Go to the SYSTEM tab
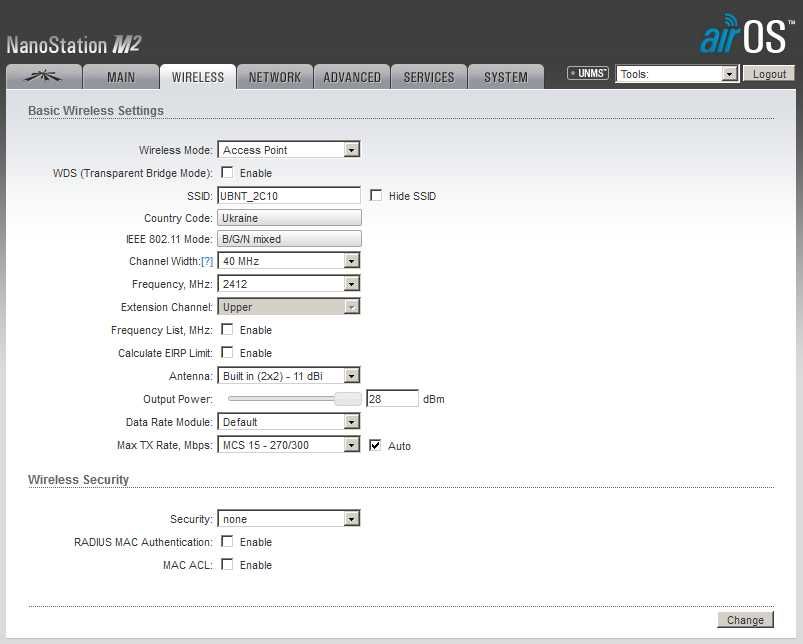Viewport: 803px width, 644px height. [506, 77]
